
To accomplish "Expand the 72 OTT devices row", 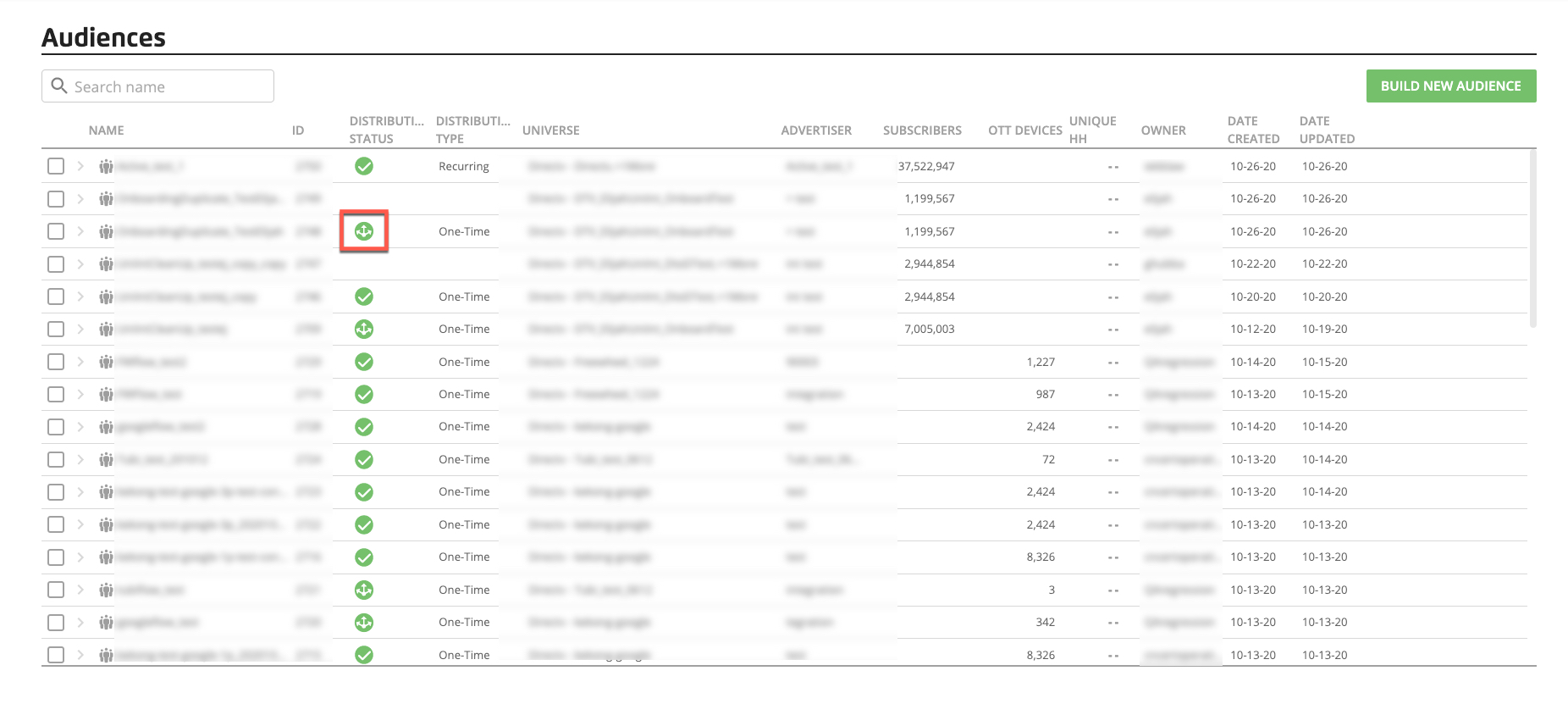I will [x=80, y=459].
